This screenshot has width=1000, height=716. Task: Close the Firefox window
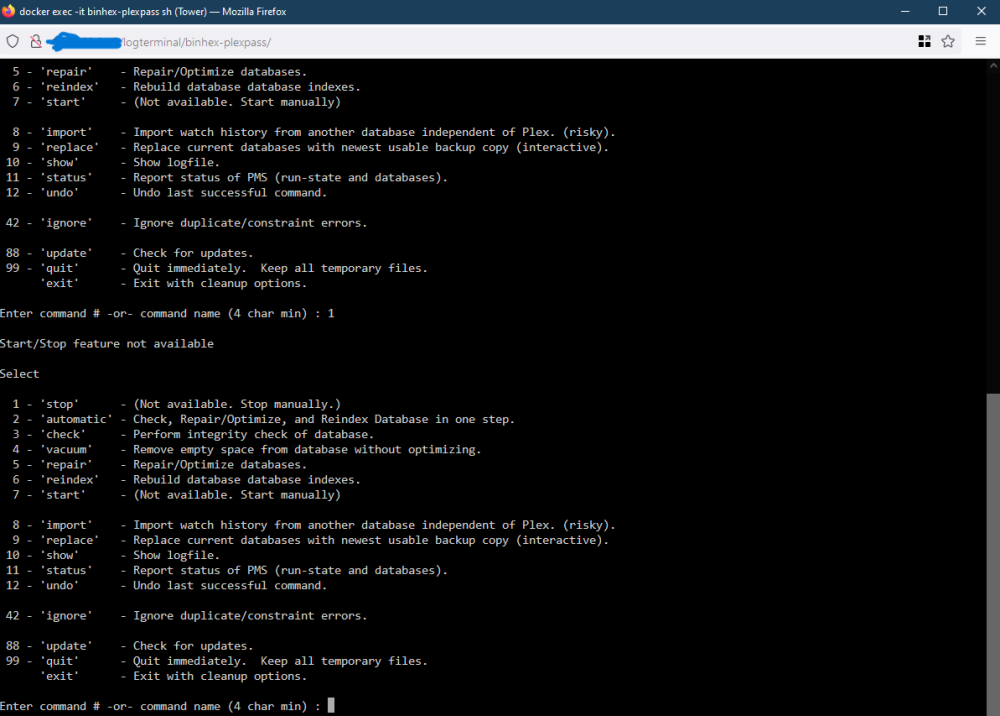click(x=982, y=11)
